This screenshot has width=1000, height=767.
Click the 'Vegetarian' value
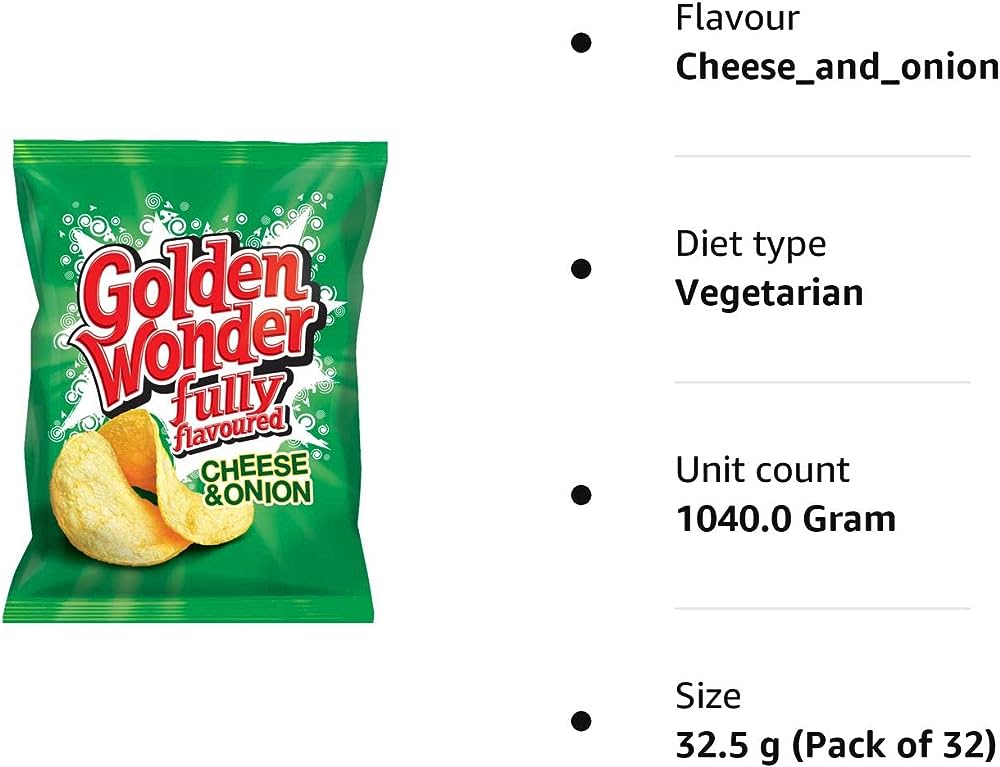(x=769, y=293)
